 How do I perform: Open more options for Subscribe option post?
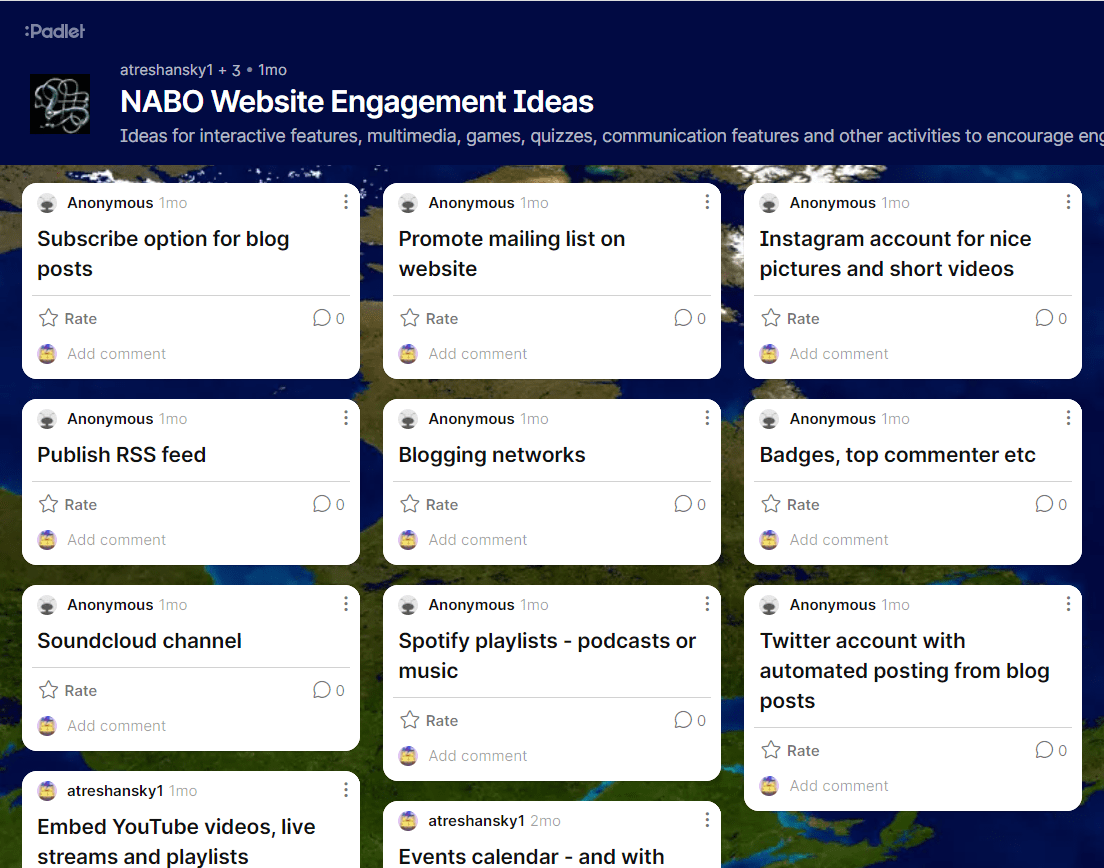(346, 202)
